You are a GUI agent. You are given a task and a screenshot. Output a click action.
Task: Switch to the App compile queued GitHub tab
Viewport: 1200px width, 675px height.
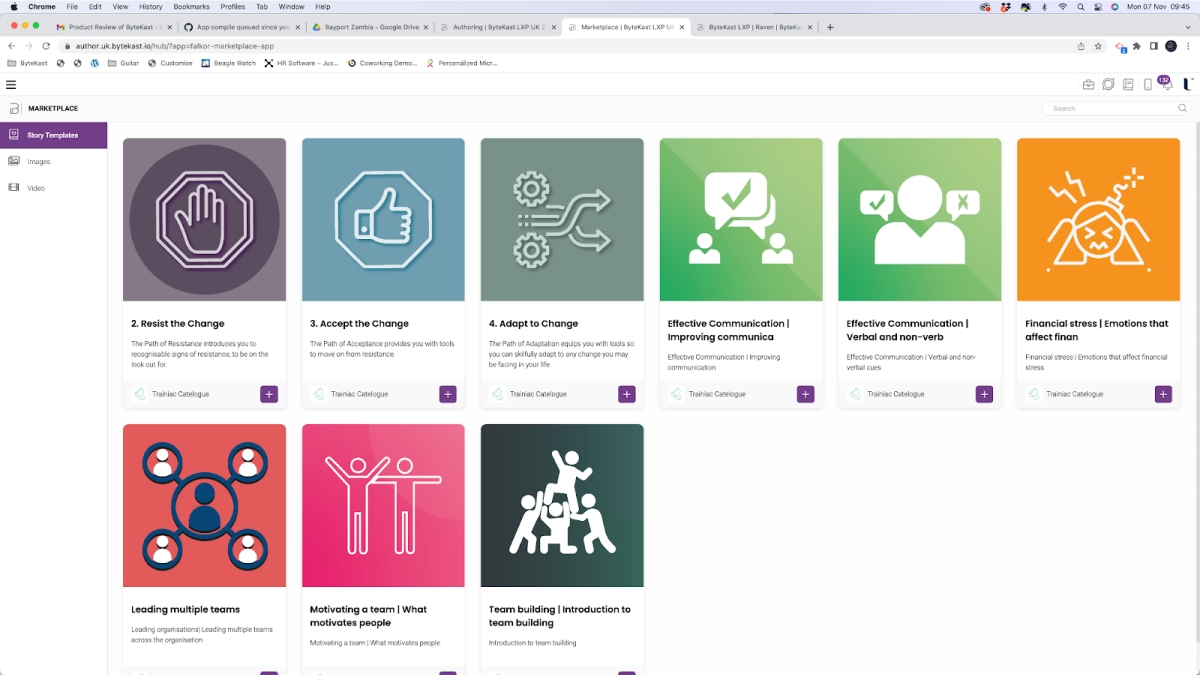(x=243, y=27)
